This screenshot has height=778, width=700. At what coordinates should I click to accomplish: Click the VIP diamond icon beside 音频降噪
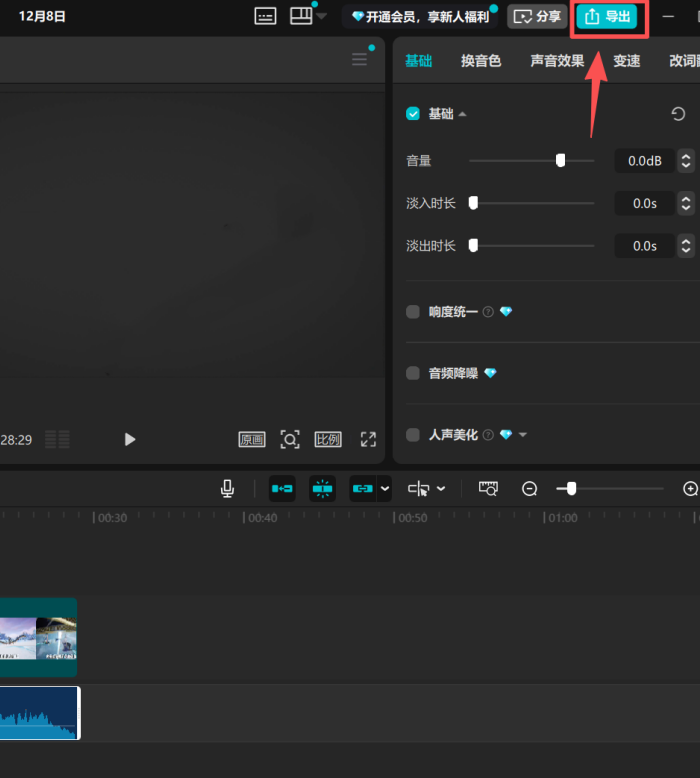click(x=490, y=373)
